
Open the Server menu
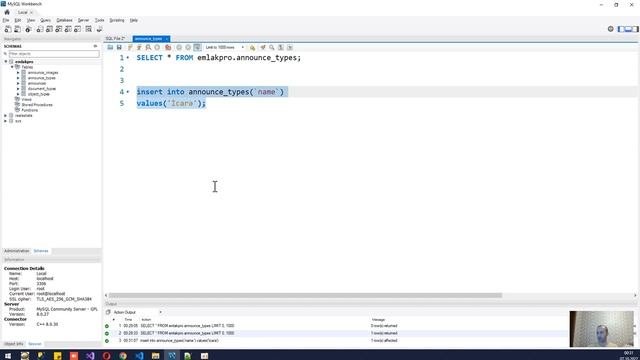point(83,20)
